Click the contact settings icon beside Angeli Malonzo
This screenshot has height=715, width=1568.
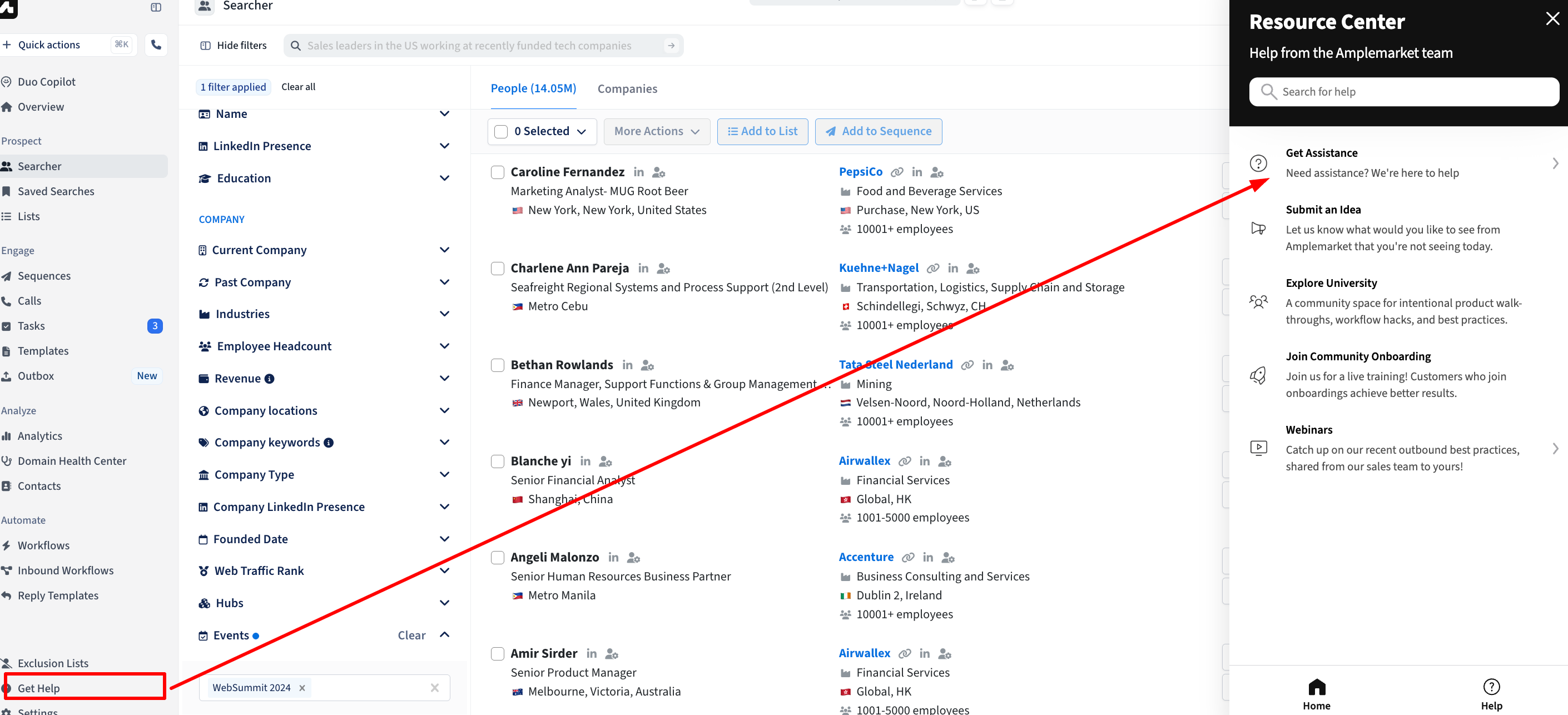coord(633,558)
